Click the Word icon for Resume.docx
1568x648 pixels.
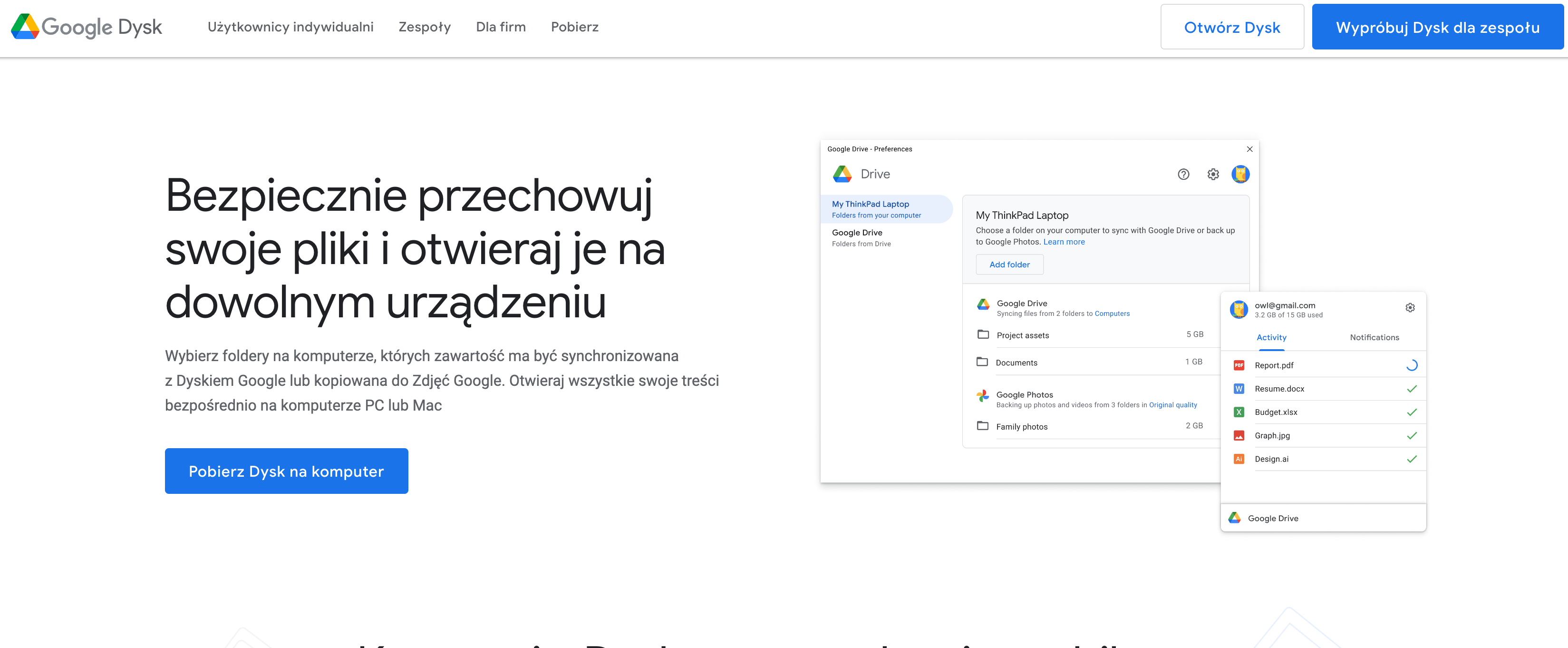pyautogui.click(x=1238, y=389)
